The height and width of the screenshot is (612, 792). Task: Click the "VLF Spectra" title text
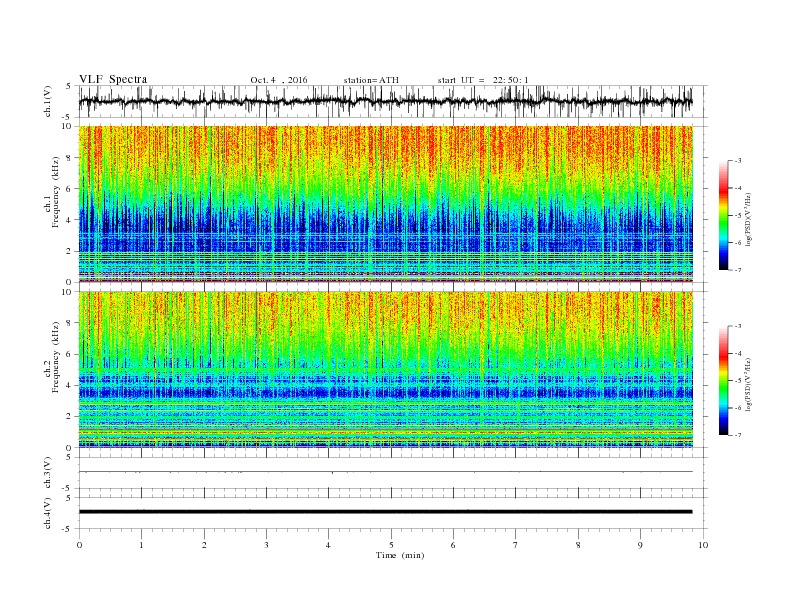(x=113, y=79)
